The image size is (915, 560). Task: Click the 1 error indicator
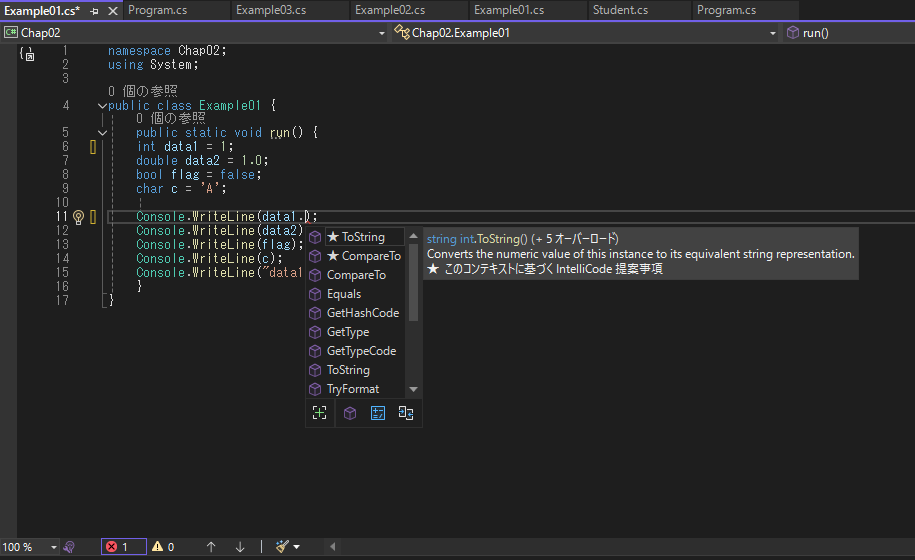(124, 547)
